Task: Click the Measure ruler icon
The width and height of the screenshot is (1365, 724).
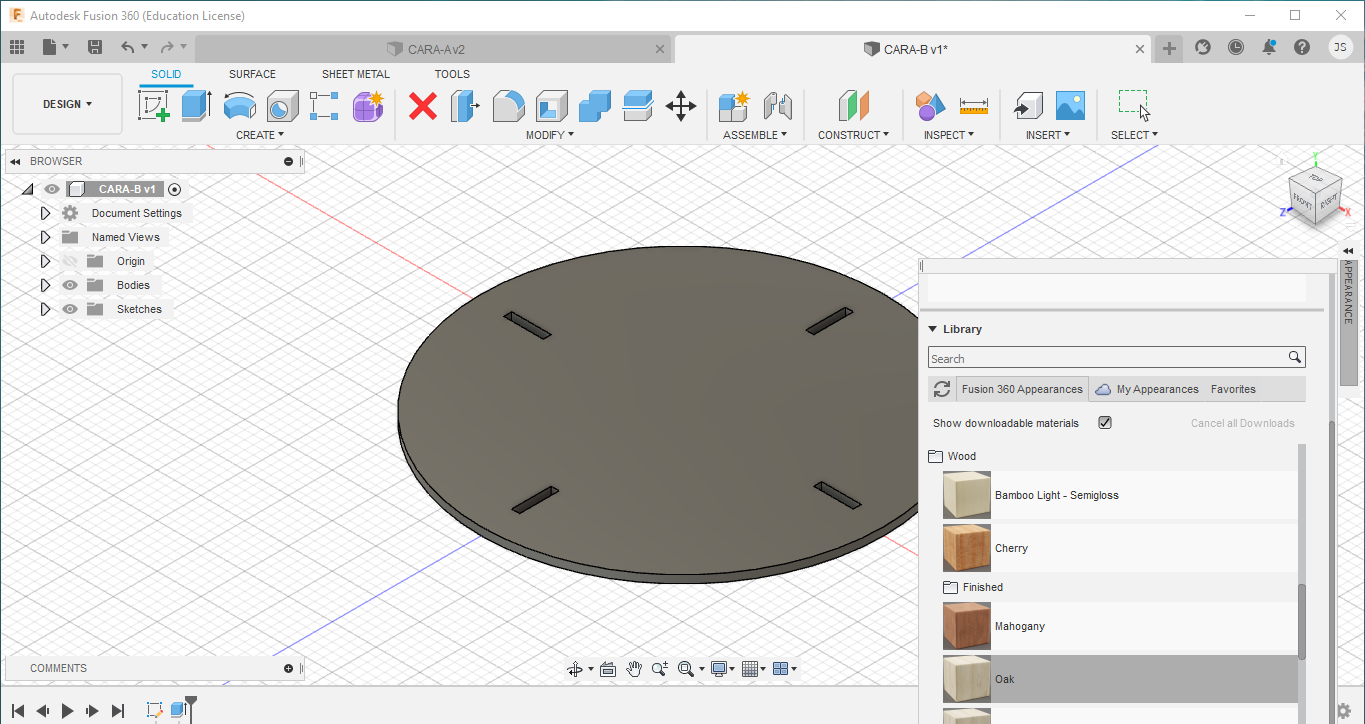Action: (973, 106)
